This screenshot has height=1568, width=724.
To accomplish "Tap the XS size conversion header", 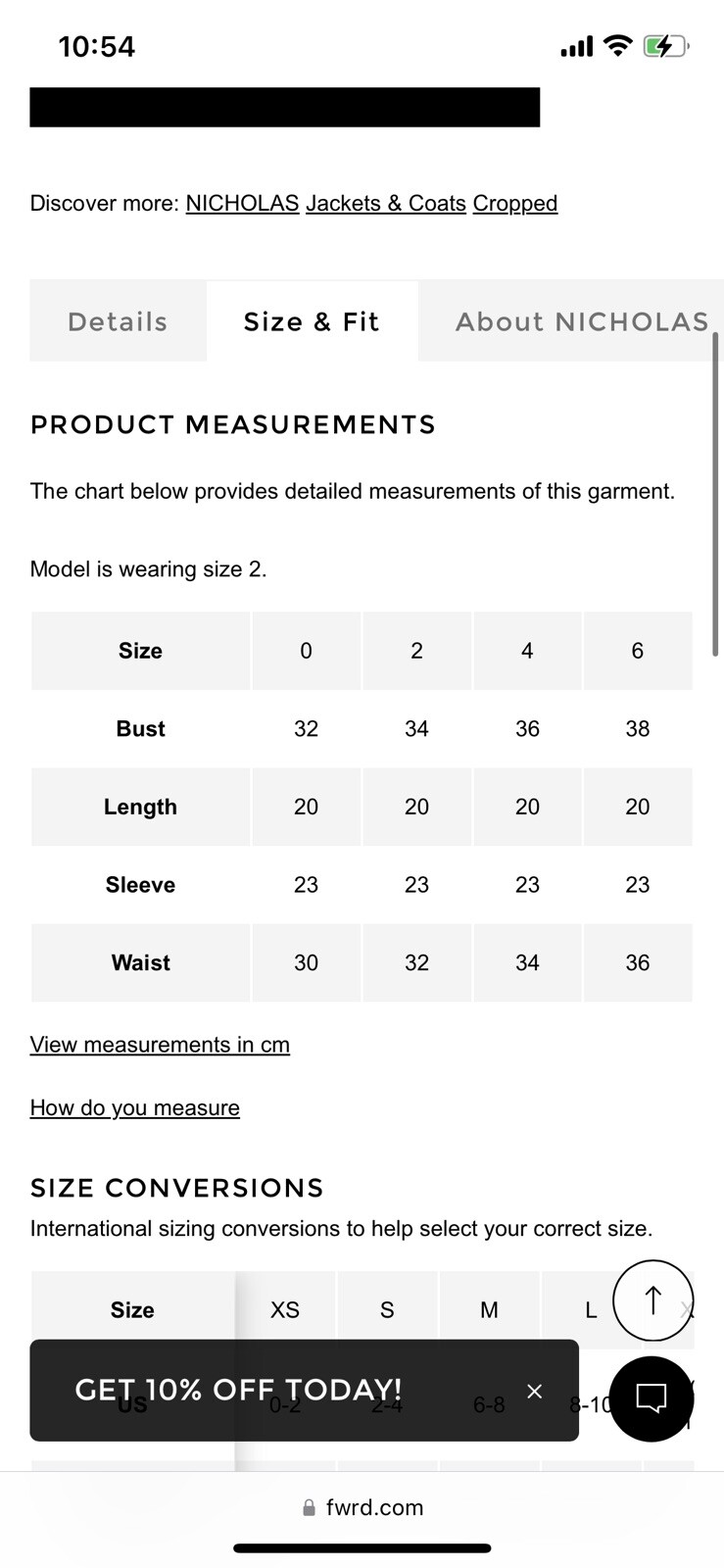I will point(285,1310).
